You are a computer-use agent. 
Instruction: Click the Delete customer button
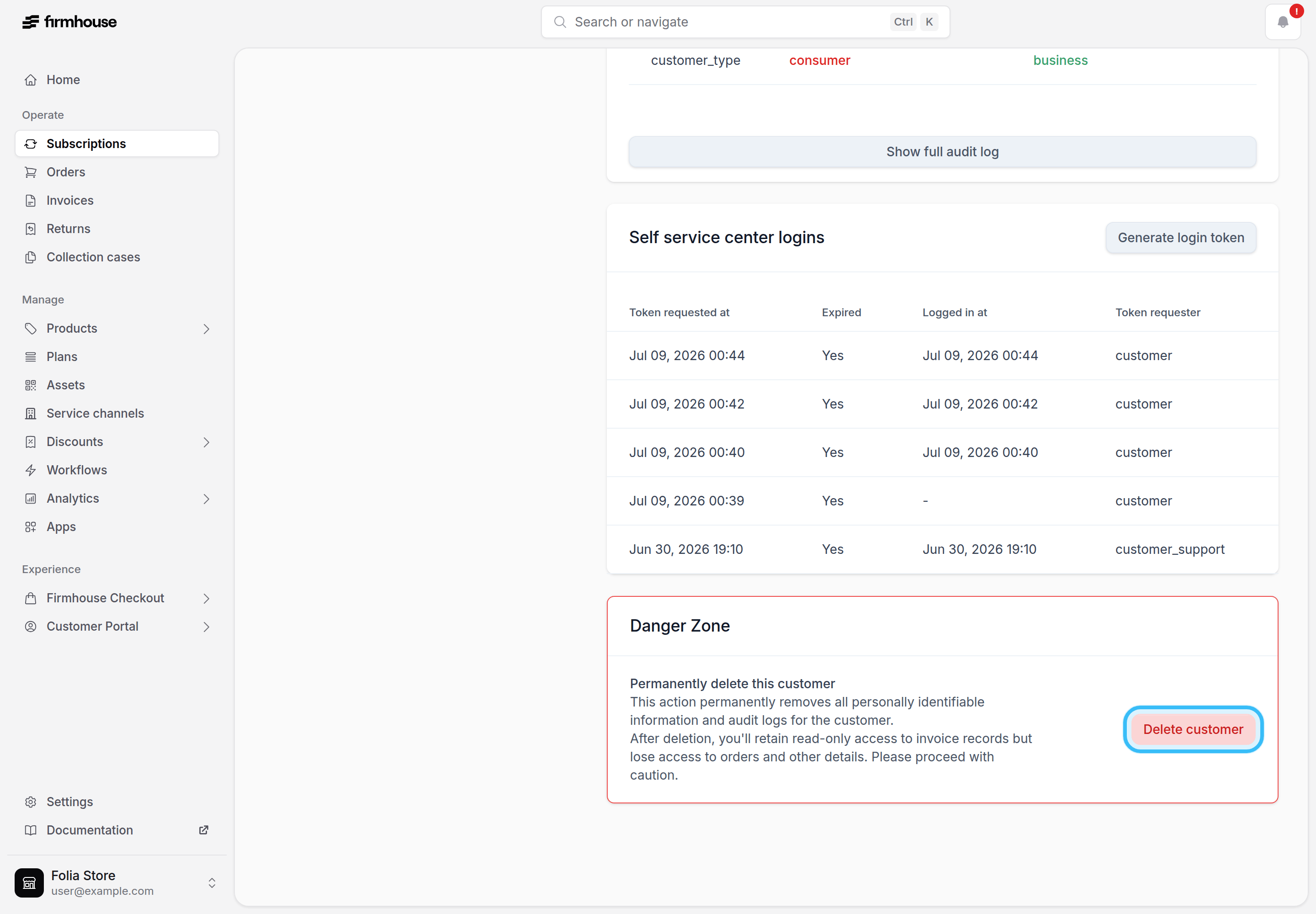point(1193,729)
